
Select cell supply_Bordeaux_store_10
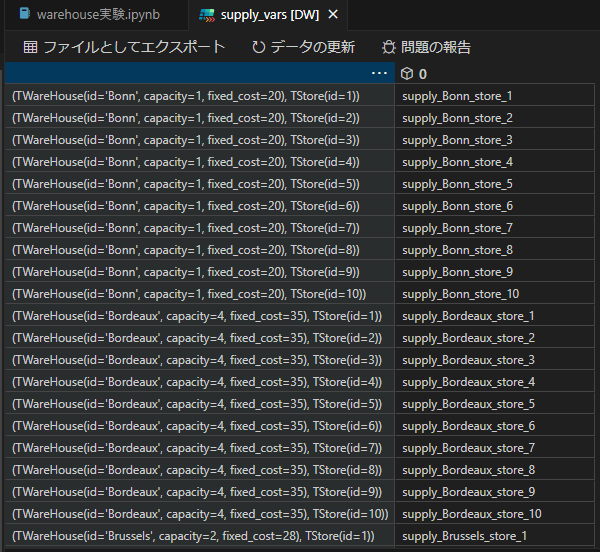(494, 514)
